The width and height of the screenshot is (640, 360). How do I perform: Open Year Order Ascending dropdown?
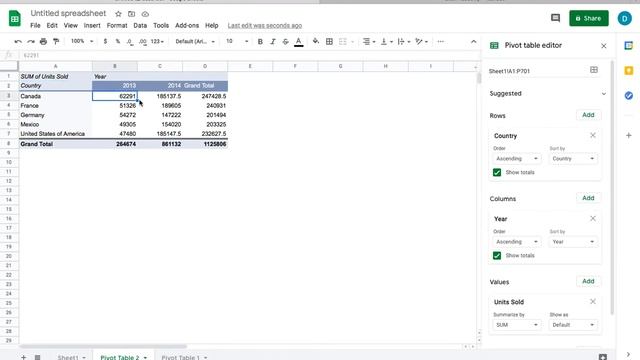pyautogui.click(x=516, y=242)
